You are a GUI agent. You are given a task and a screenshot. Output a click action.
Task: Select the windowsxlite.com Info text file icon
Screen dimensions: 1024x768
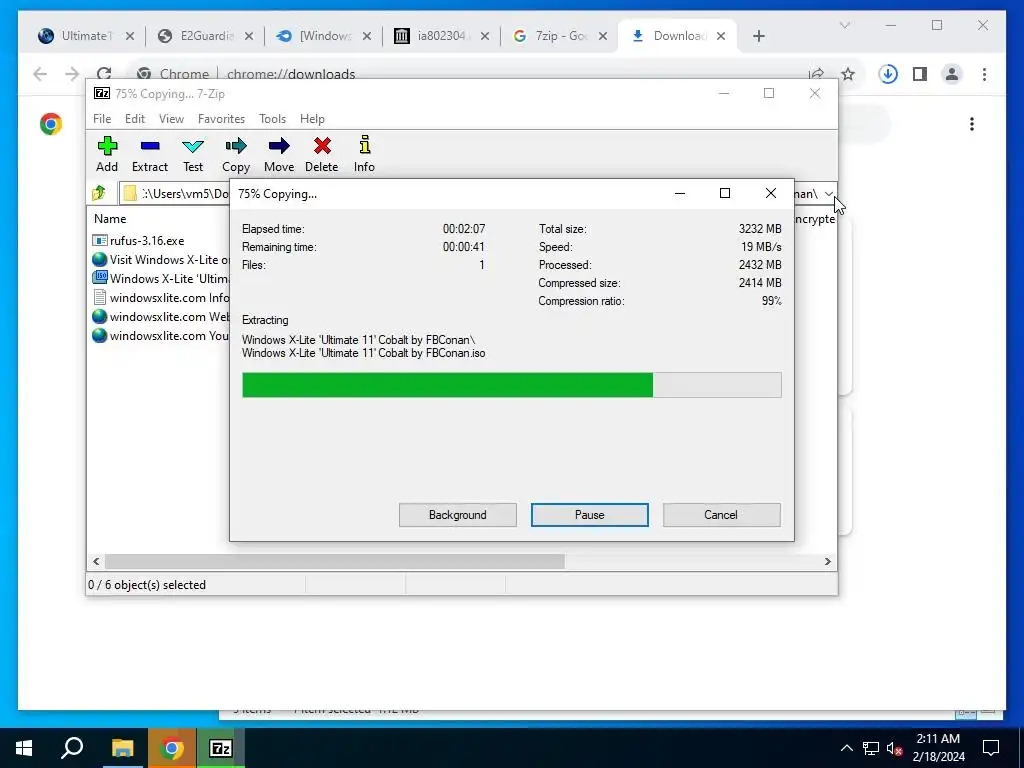click(99, 297)
